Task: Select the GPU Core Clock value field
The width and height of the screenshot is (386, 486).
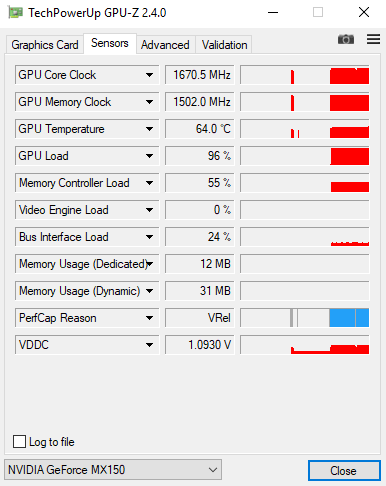Action: pyautogui.click(x=200, y=75)
